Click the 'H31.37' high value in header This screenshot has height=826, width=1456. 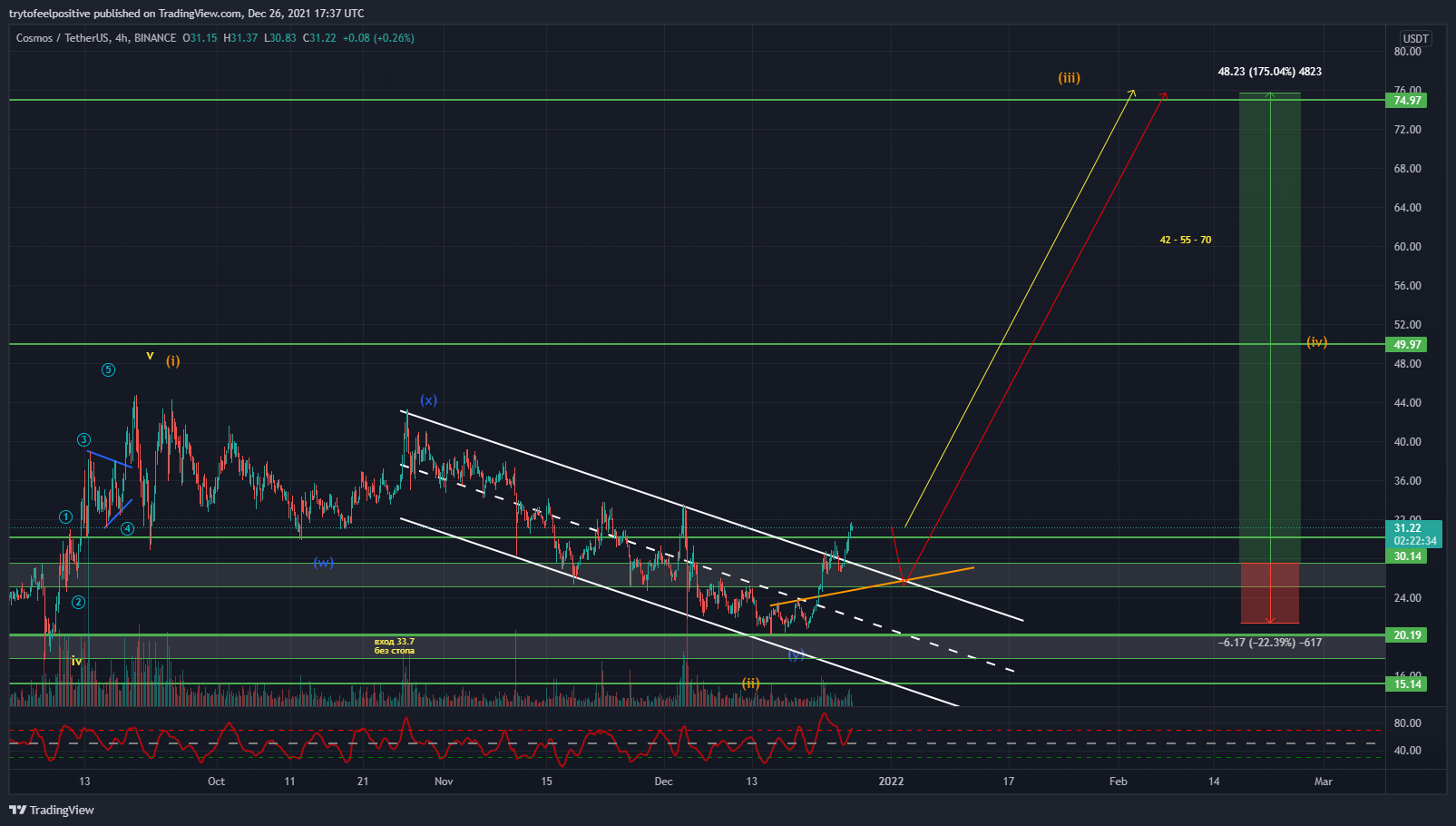(x=240, y=38)
